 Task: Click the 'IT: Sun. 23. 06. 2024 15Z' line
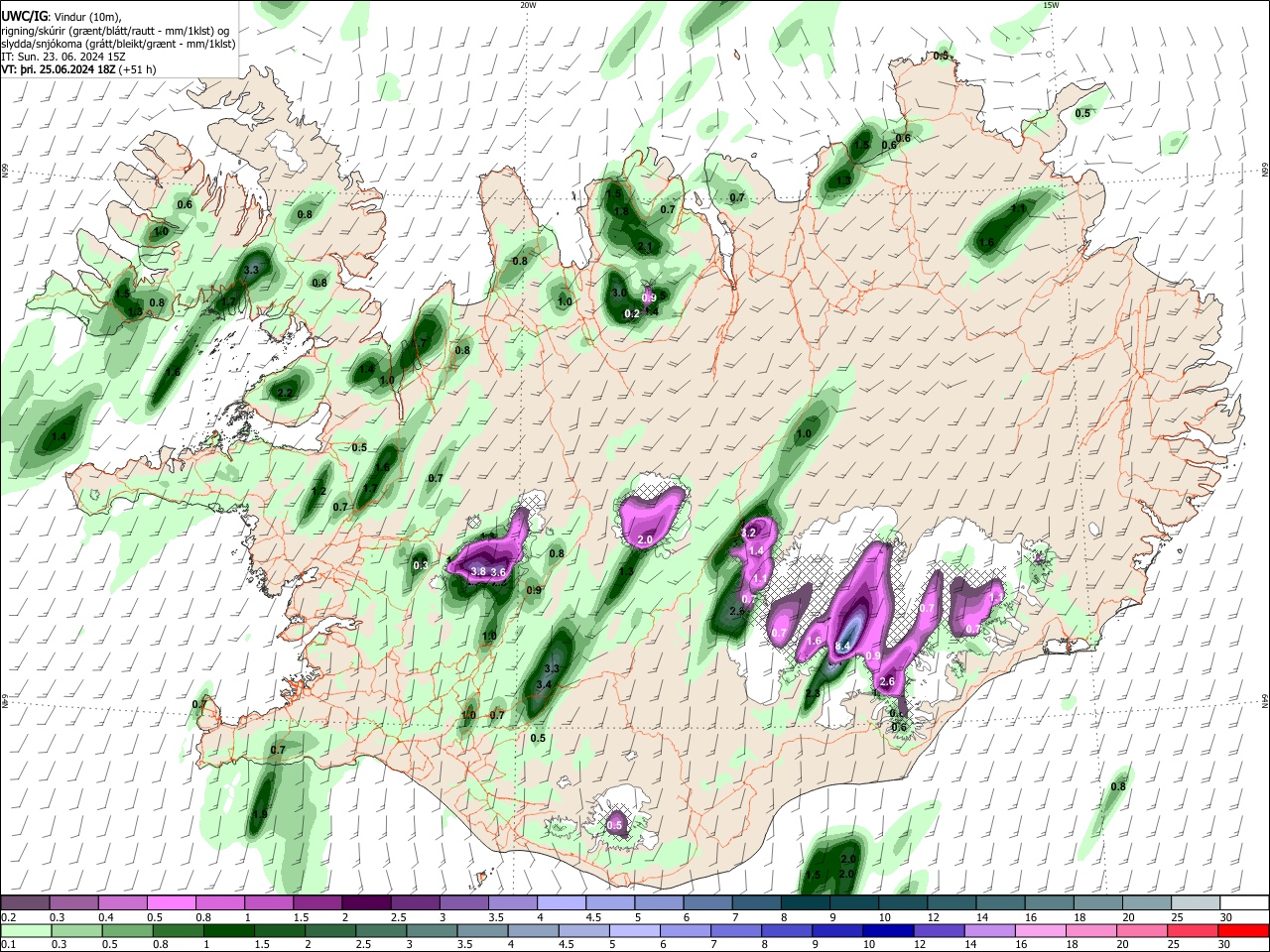click(x=63, y=57)
